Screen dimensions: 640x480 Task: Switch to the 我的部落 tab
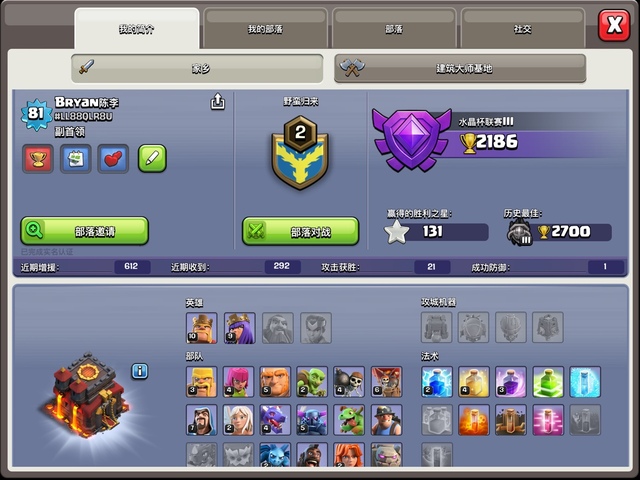[x=265, y=29]
